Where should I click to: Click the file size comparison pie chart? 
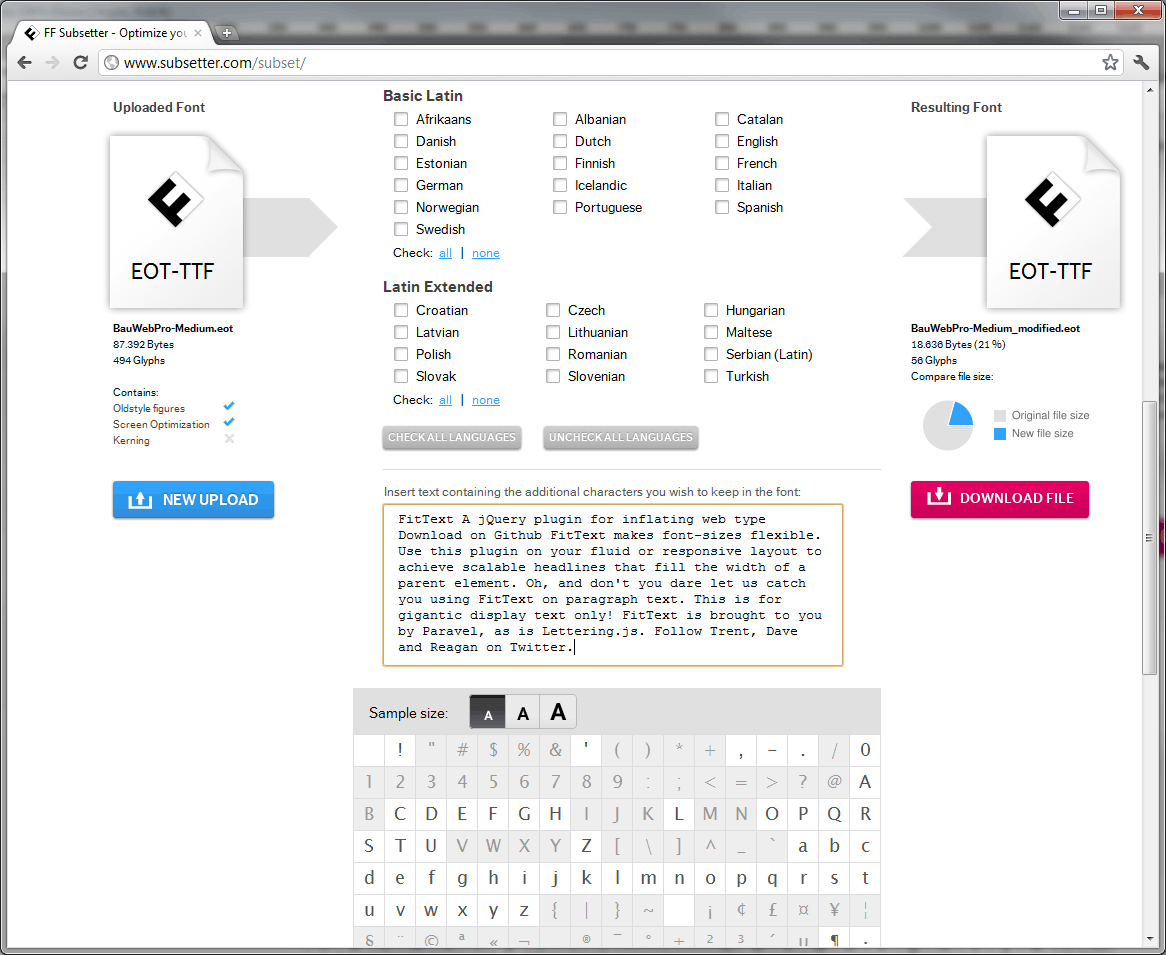click(948, 425)
